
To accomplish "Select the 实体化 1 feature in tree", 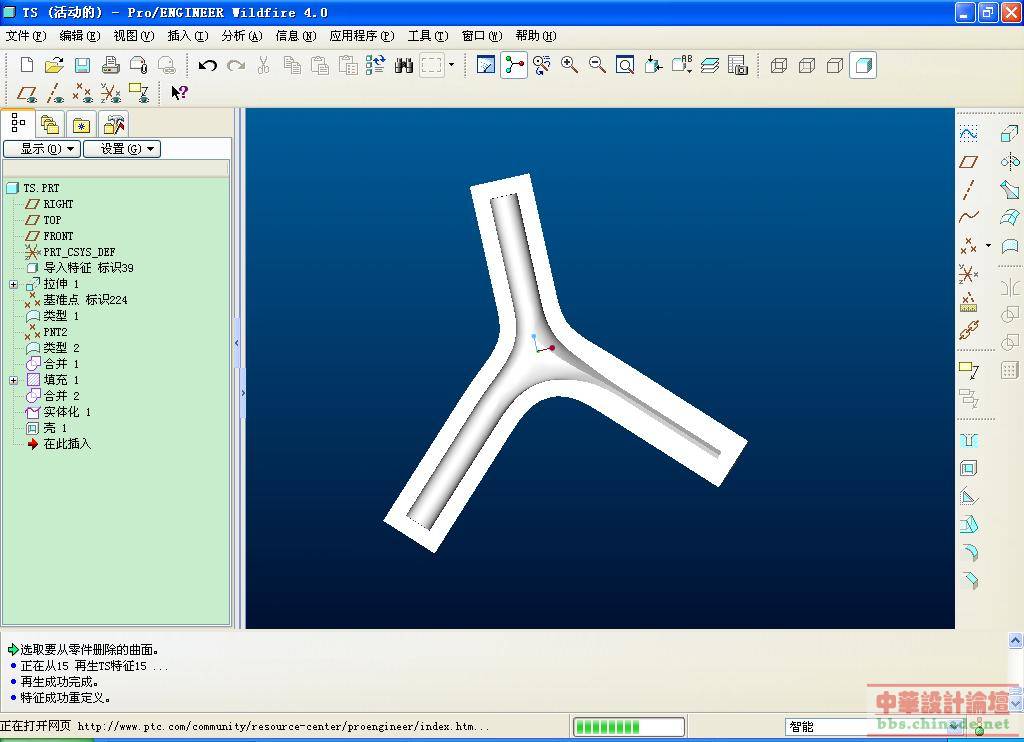I will coord(66,412).
